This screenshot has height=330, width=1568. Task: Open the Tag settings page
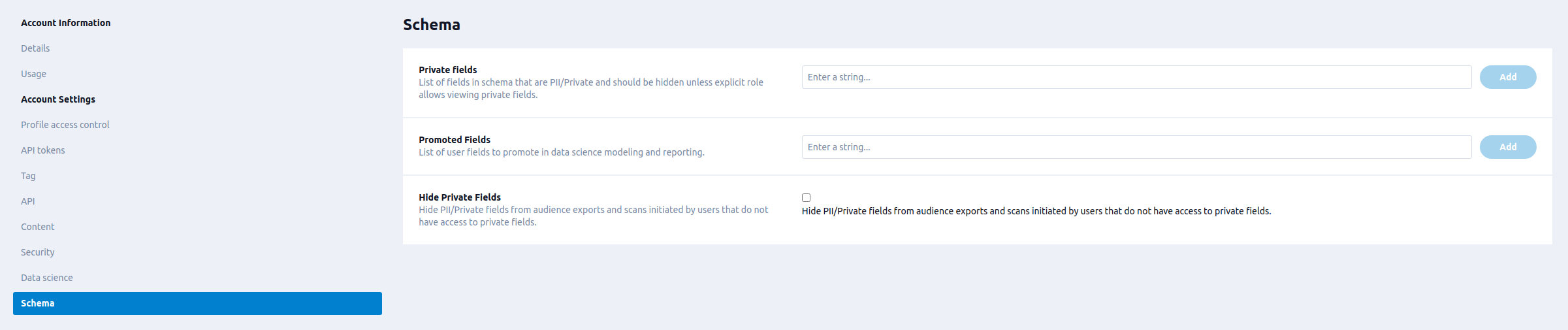[28, 176]
